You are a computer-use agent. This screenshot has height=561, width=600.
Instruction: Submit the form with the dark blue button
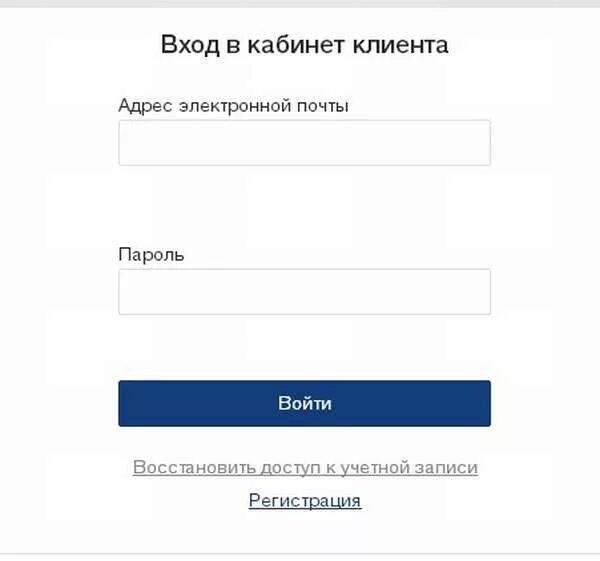coord(305,403)
